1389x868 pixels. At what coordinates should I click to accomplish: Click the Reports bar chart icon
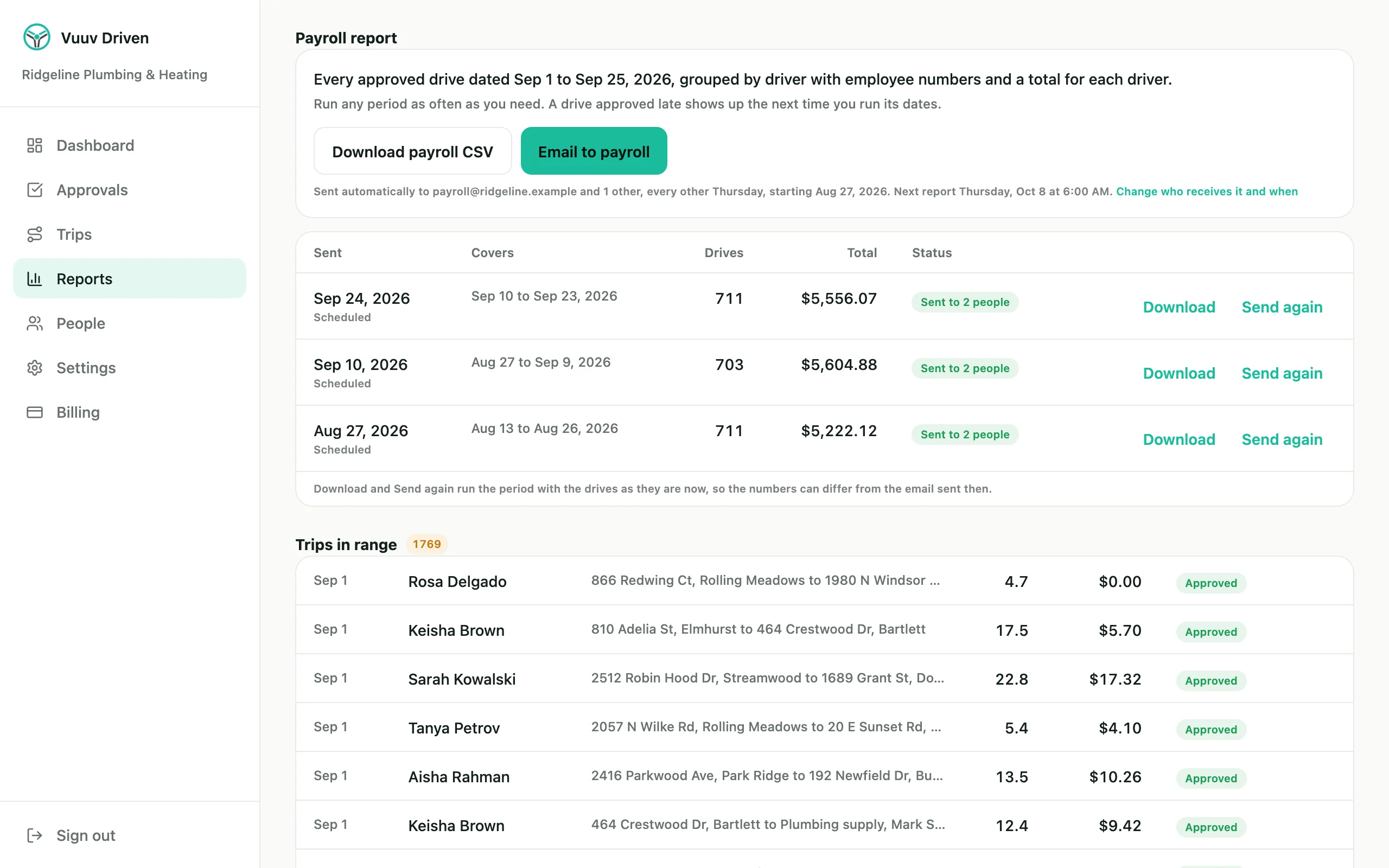pos(34,279)
